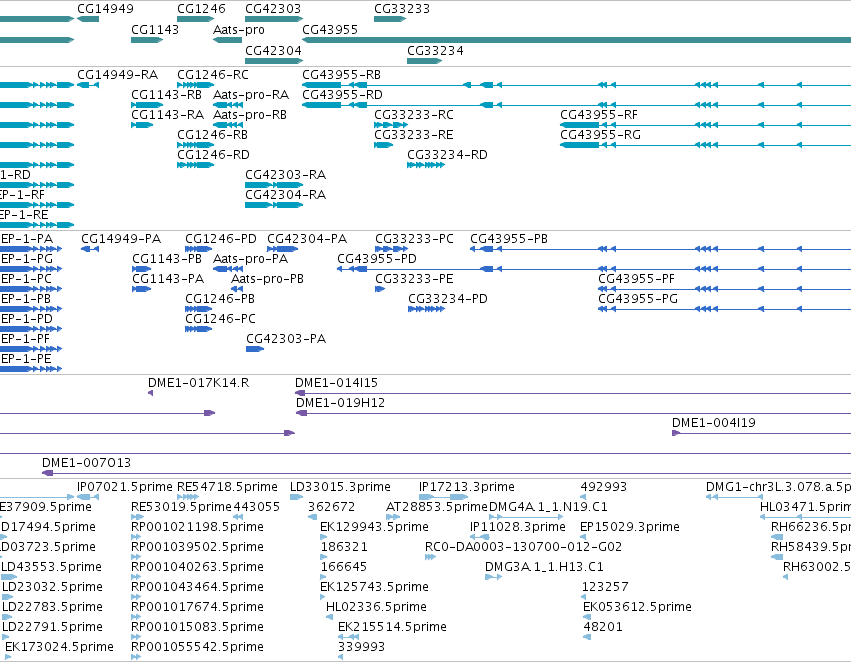Screen dimensions: 851x662
Task: Open EST IP17213.3prime label
Action: [467, 487]
